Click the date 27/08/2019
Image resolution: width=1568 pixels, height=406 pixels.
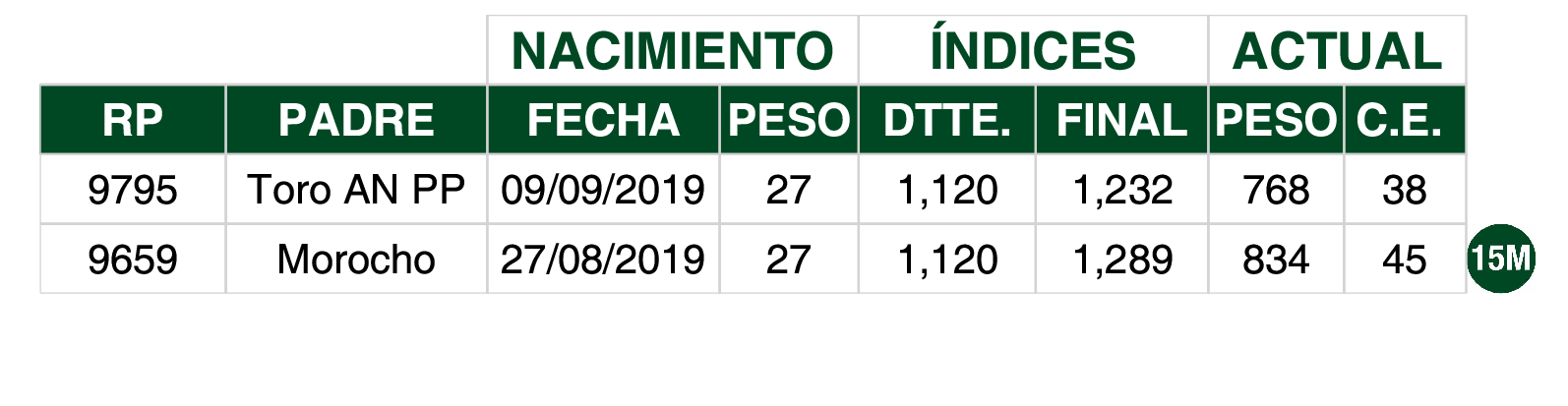tap(603, 260)
